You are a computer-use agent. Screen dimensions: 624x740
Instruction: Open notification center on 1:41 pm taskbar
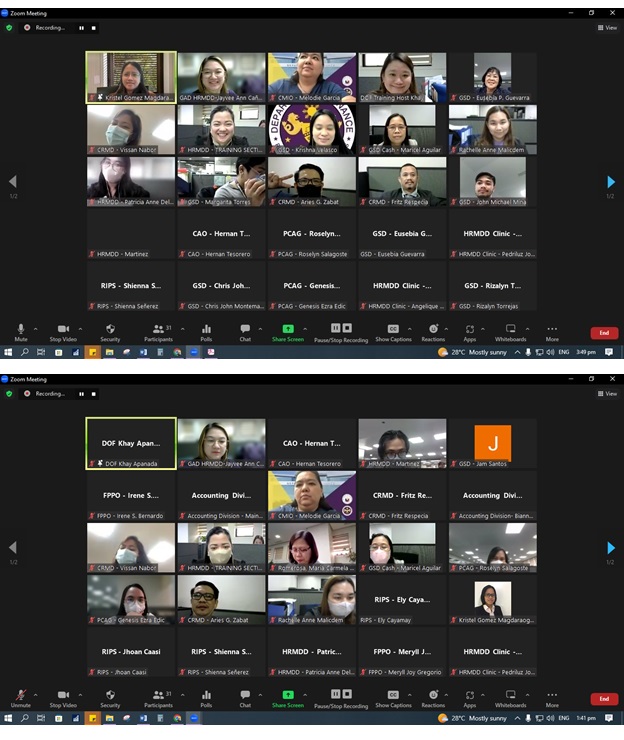(x=609, y=718)
